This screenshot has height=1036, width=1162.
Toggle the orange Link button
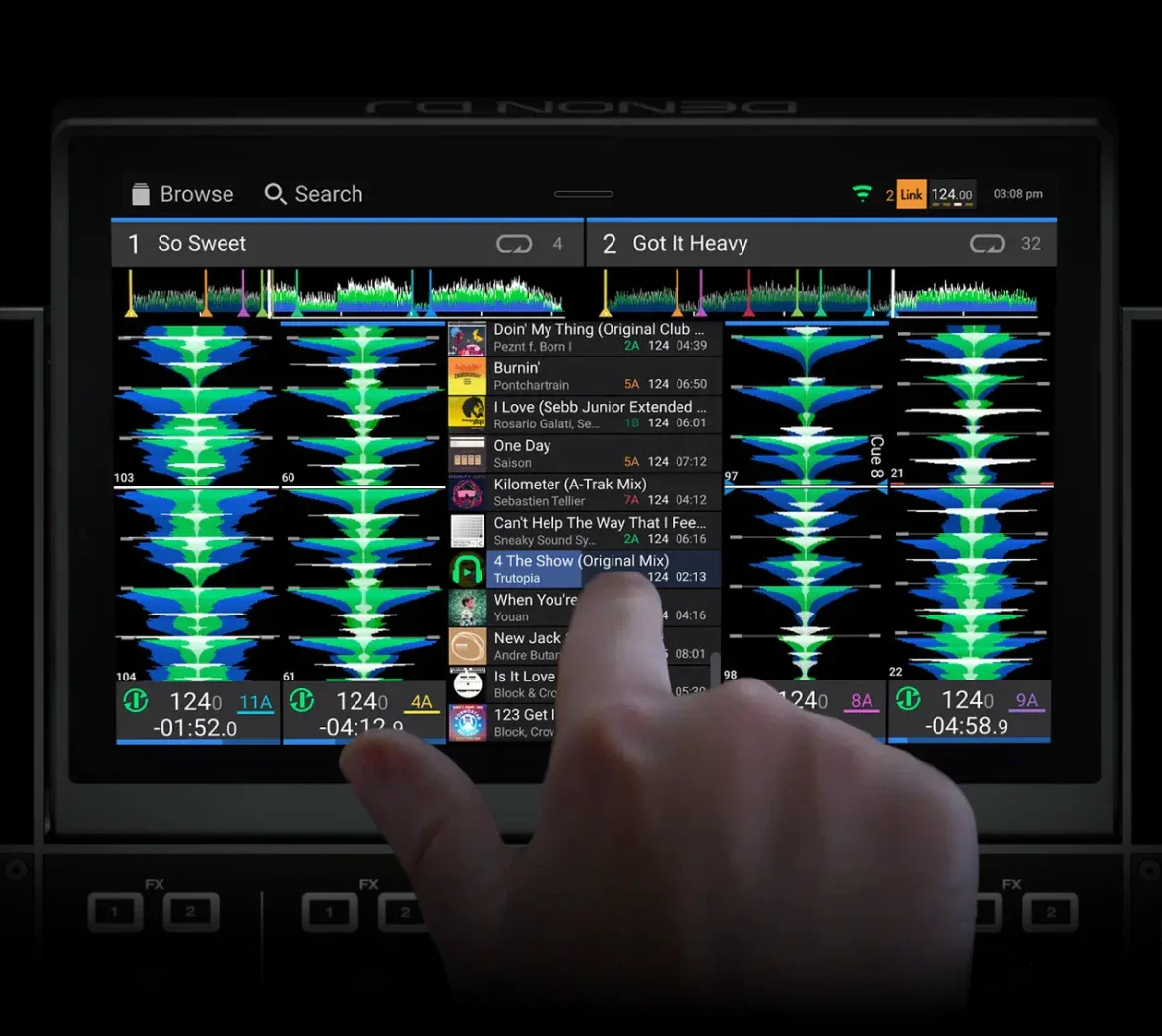[x=911, y=195]
